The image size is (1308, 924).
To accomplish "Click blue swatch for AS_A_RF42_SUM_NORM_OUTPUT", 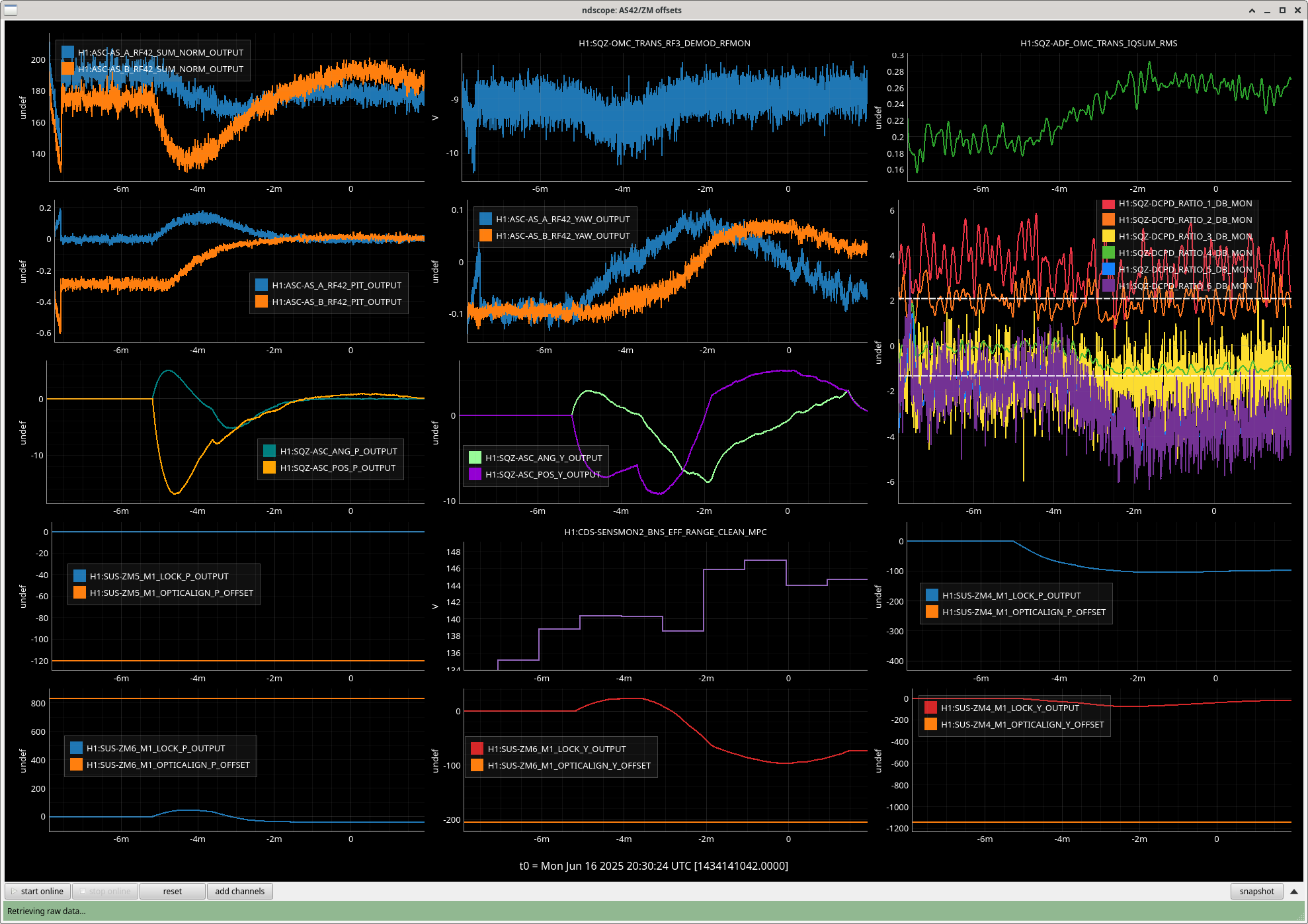I will click(68, 52).
